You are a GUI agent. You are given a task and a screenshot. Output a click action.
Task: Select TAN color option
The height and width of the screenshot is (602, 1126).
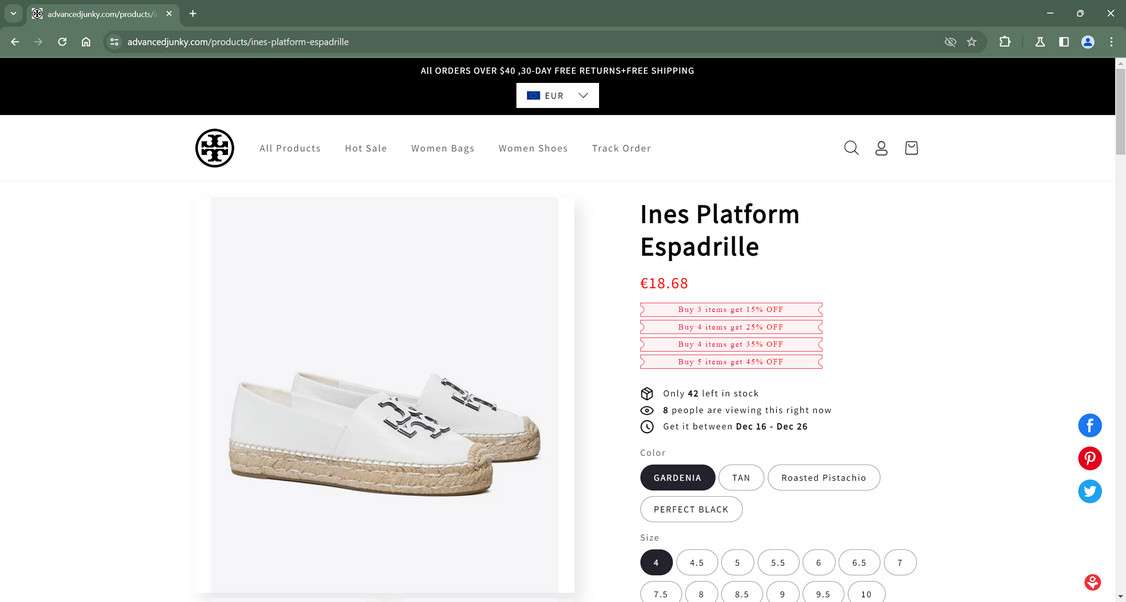click(x=741, y=478)
